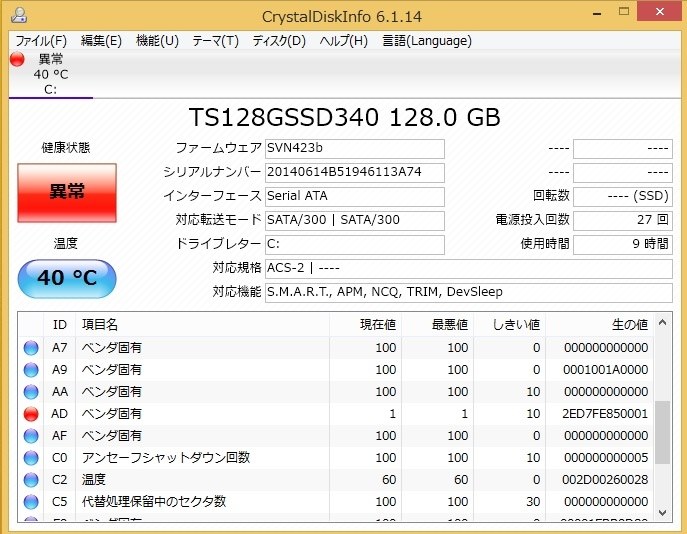Viewport: 687px width, 534px height.
Task: Click the 対応規格 field ACS-2
Action: pyautogui.click(x=469, y=269)
